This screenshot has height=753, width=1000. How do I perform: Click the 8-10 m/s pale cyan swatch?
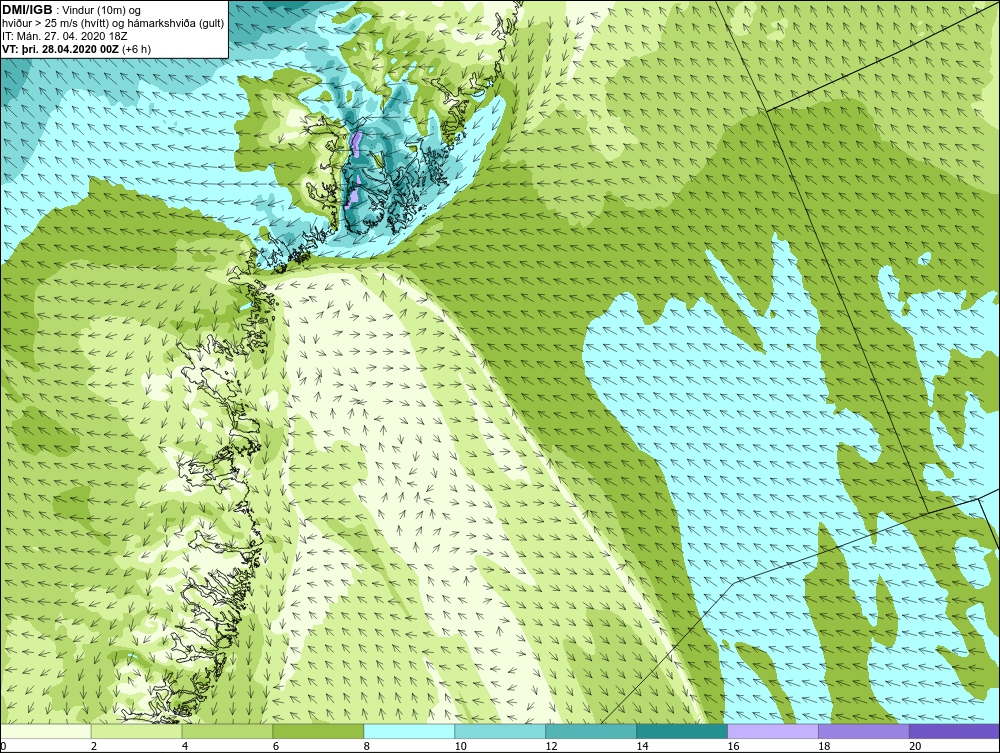point(409,731)
